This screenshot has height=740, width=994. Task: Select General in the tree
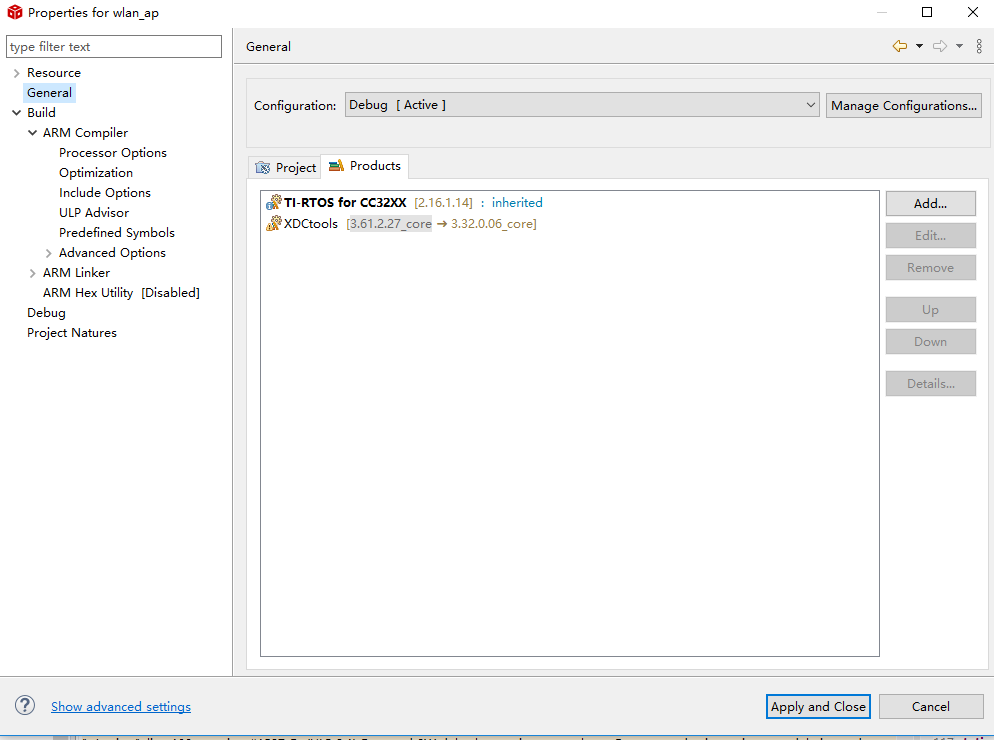click(49, 93)
